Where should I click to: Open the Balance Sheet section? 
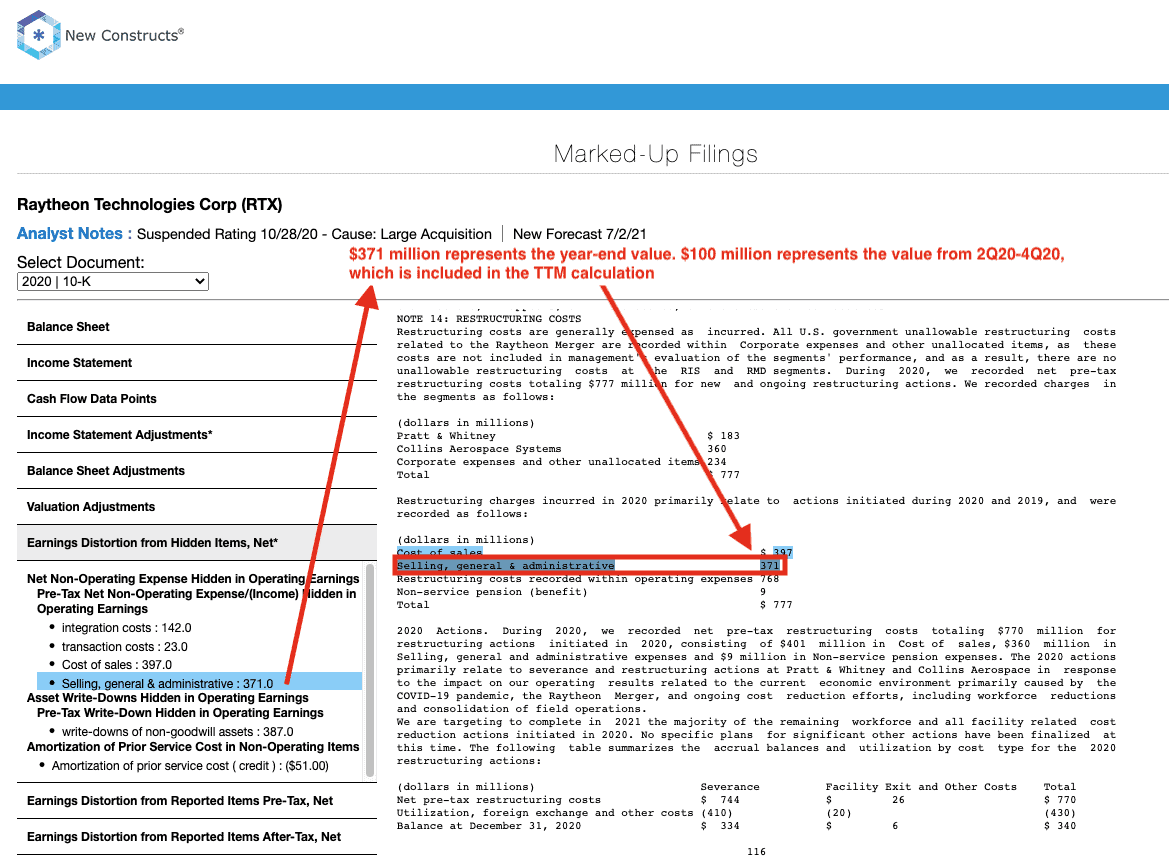(x=197, y=327)
